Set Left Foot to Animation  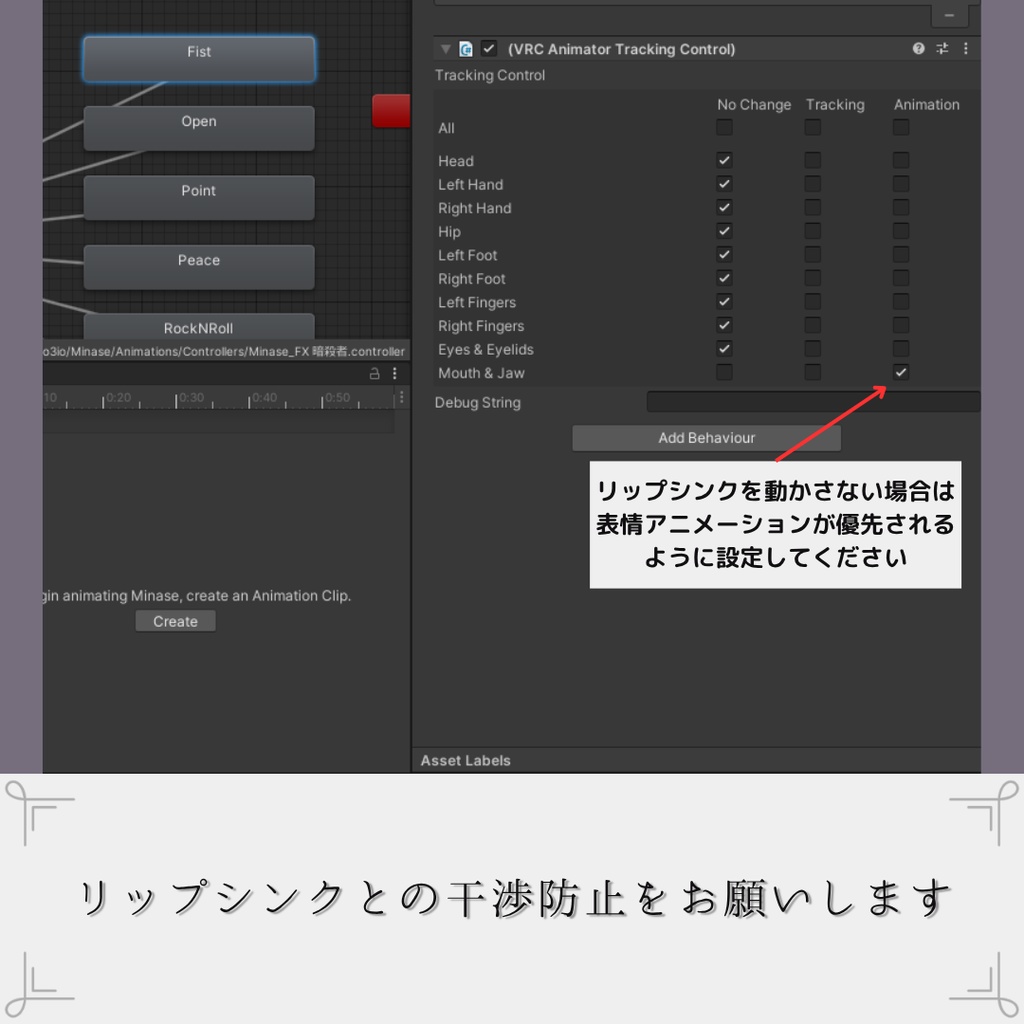point(901,254)
